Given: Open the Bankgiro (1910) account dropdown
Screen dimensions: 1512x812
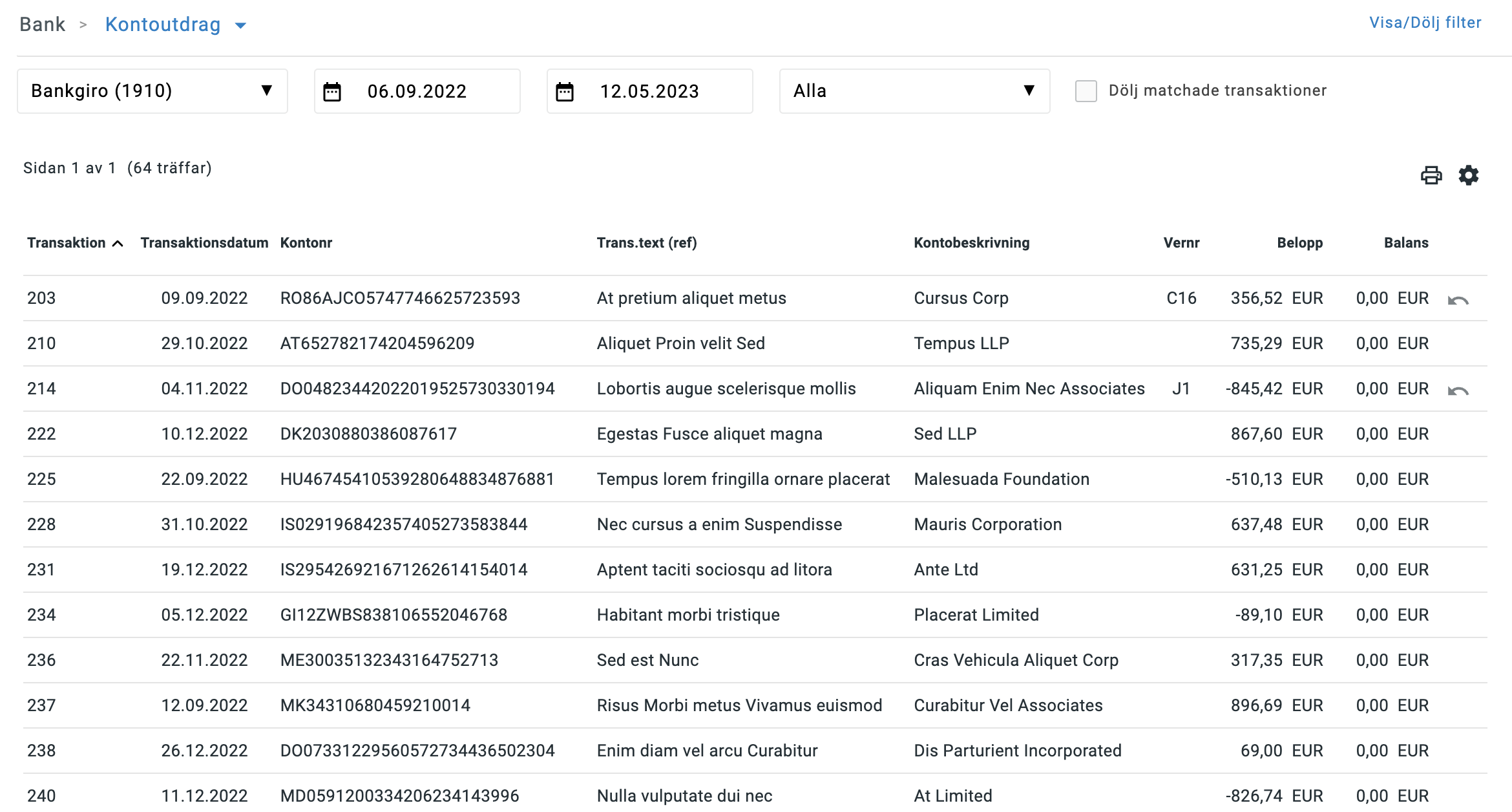Looking at the screenshot, I should [152, 91].
